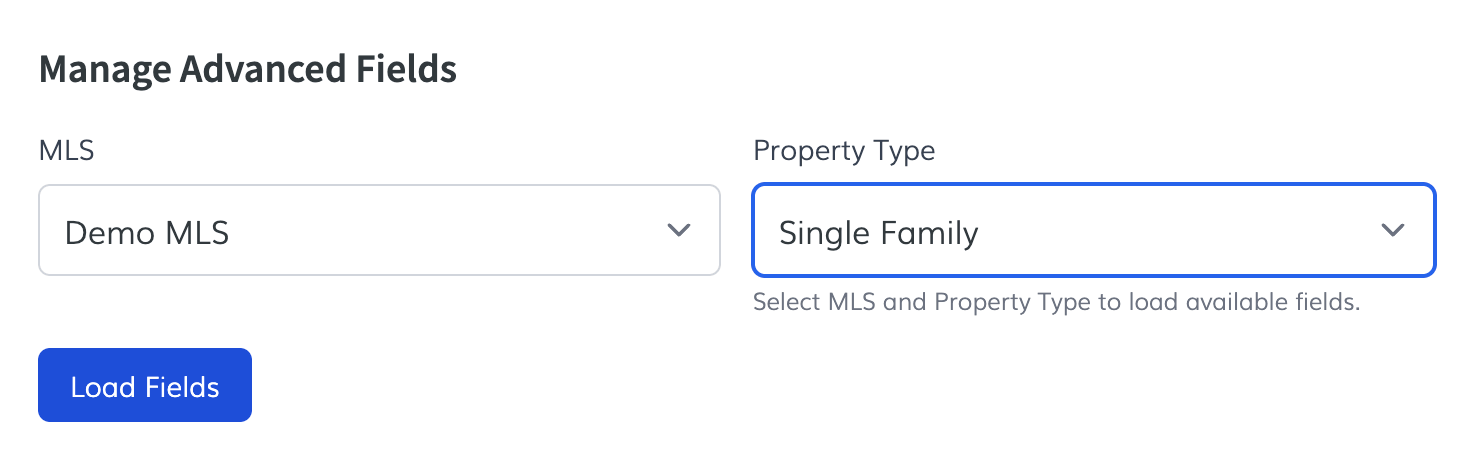This screenshot has width=1476, height=466.
Task: Click the Manage Advanced Fields heading
Action: pyautogui.click(x=247, y=70)
